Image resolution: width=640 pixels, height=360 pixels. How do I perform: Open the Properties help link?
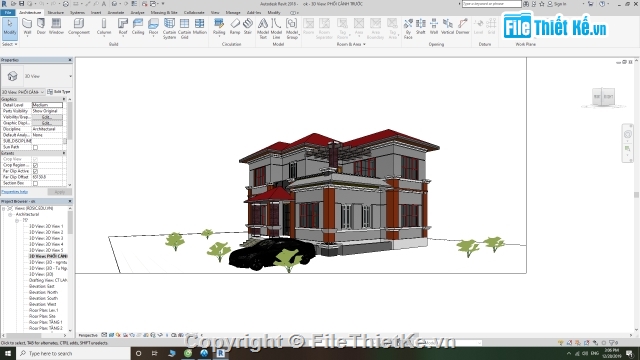(x=15, y=192)
